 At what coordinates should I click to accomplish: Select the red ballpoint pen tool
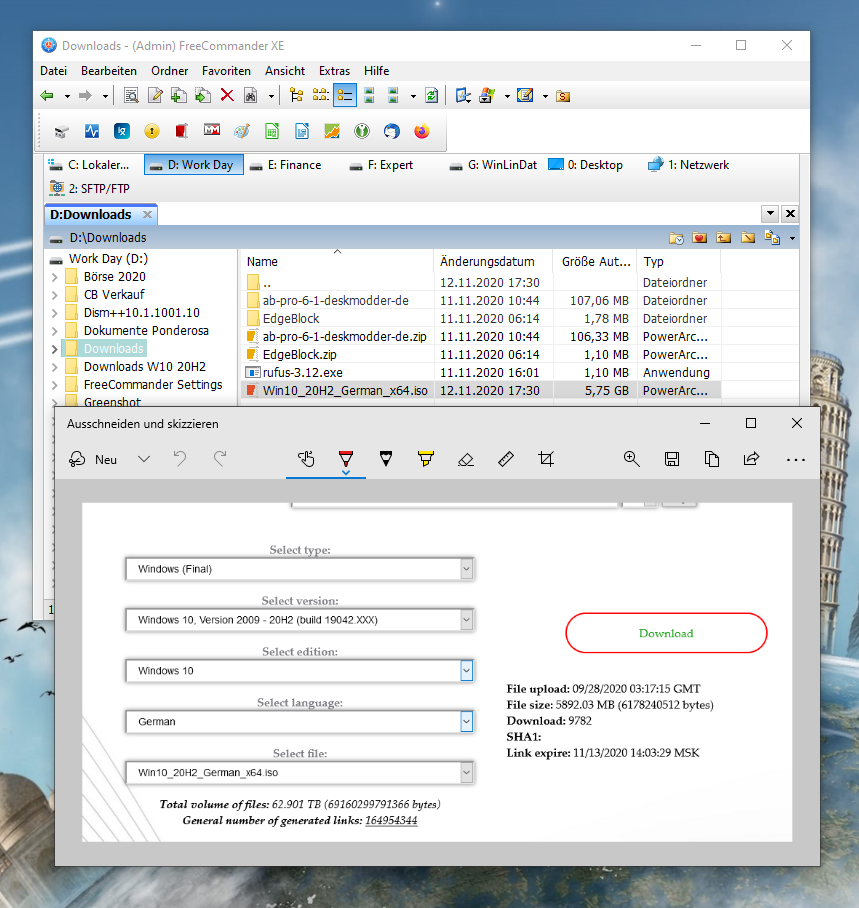[x=346, y=459]
